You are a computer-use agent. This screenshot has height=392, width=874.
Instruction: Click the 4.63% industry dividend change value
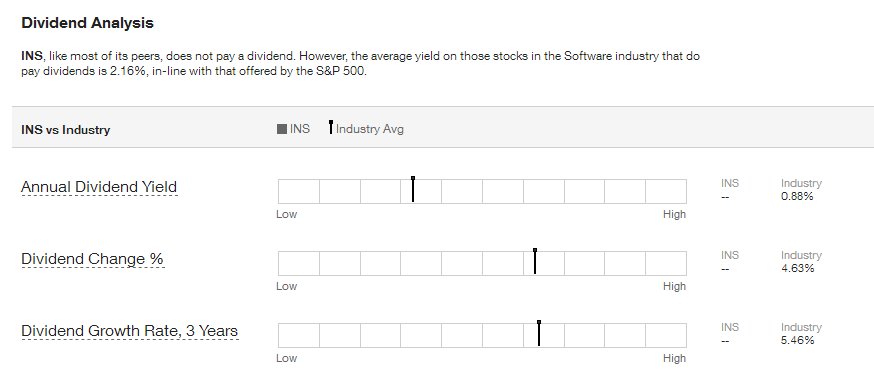(798, 268)
